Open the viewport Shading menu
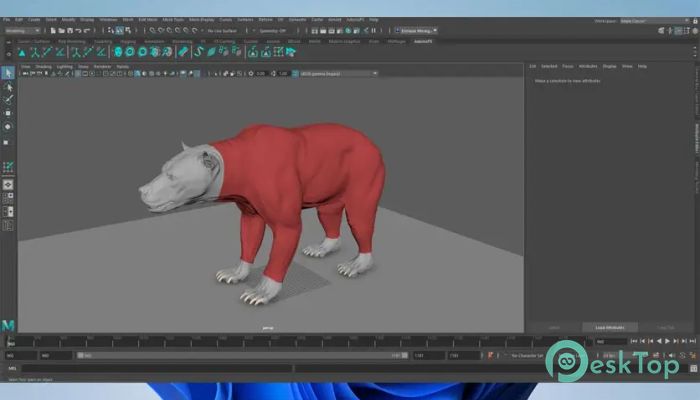The image size is (700, 400). (43, 67)
